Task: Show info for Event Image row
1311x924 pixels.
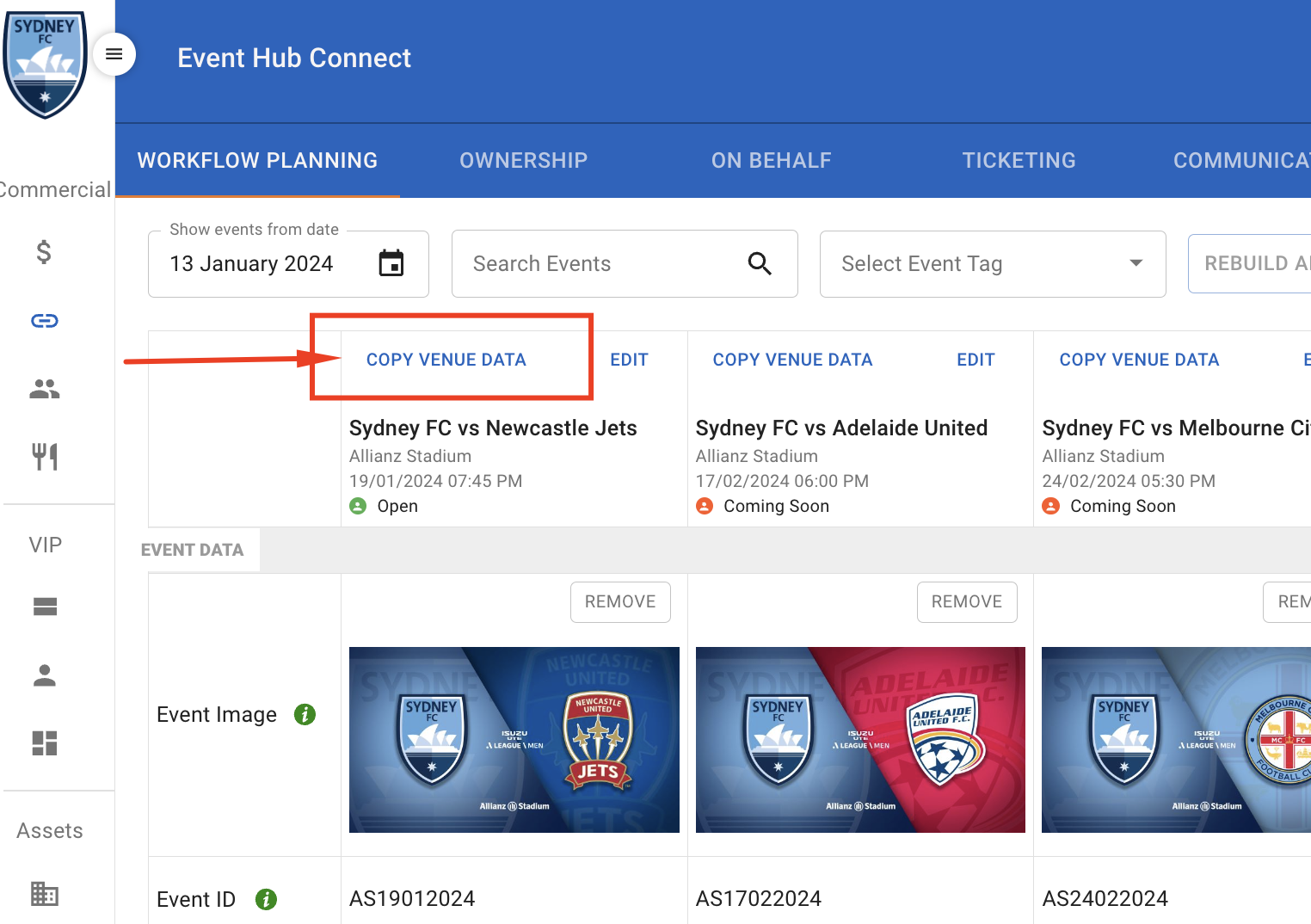Action: pos(305,714)
